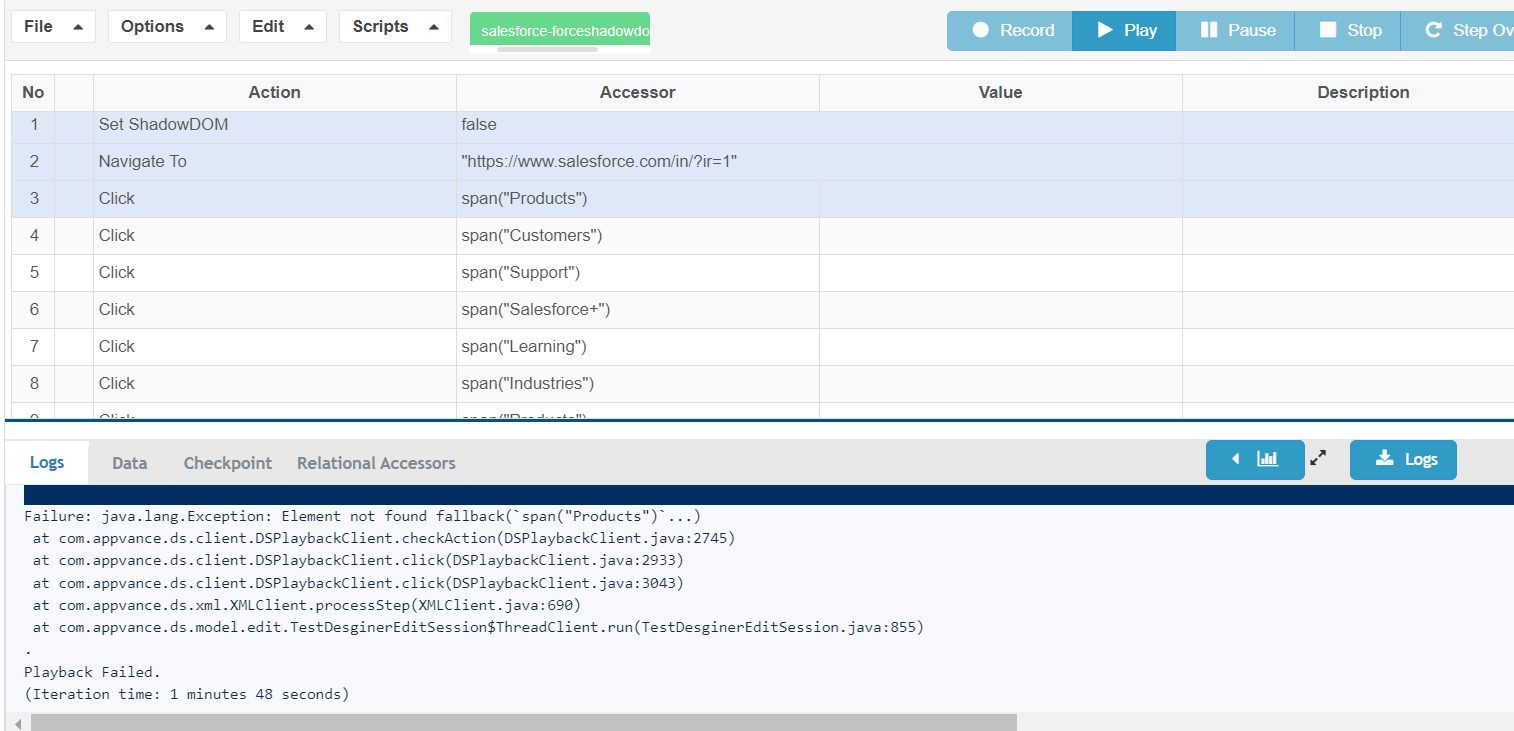1514x731 pixels.
Task: Click the Pause button
Action: point(1235,31)
